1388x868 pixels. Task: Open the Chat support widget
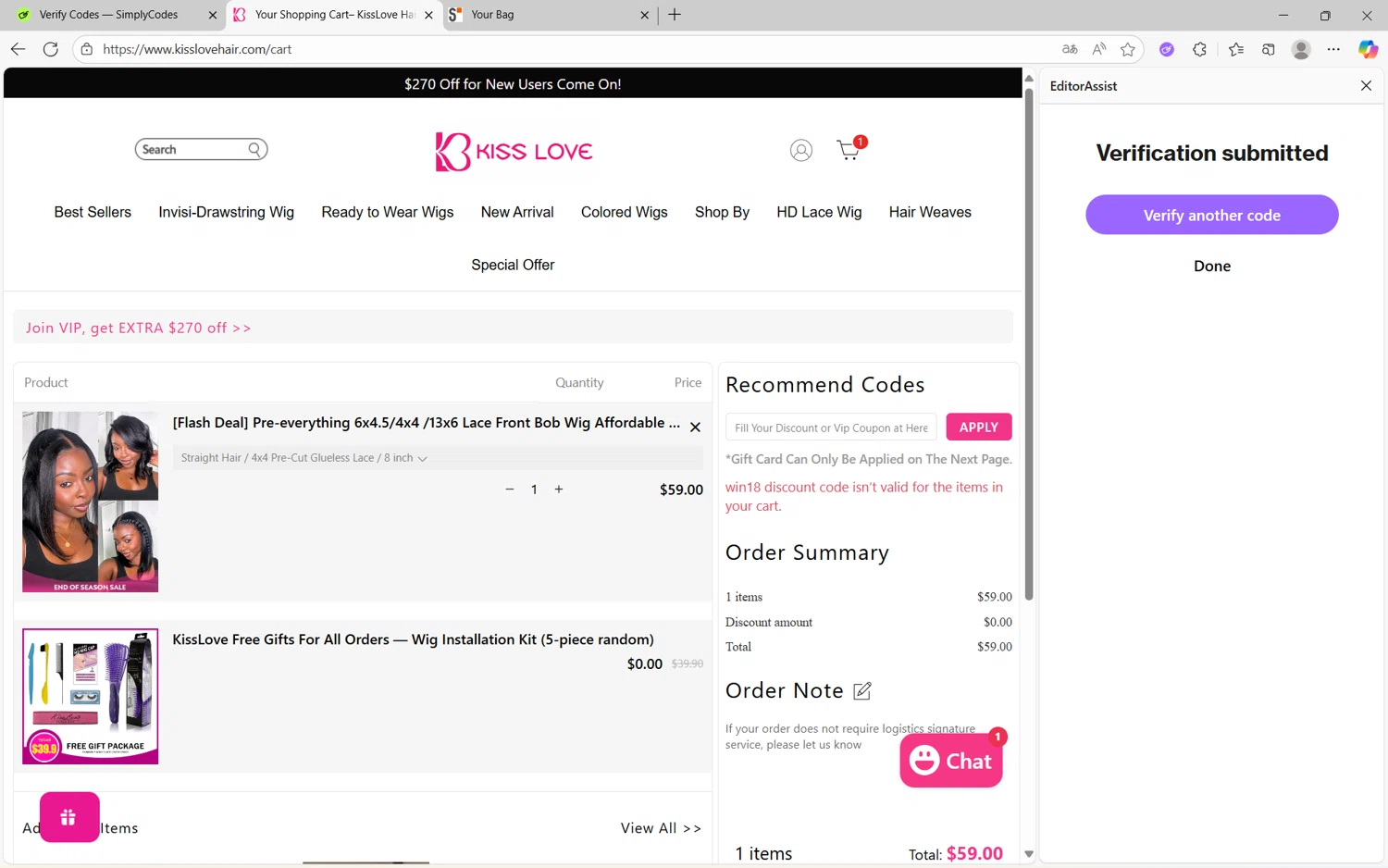tap(951, 761)
